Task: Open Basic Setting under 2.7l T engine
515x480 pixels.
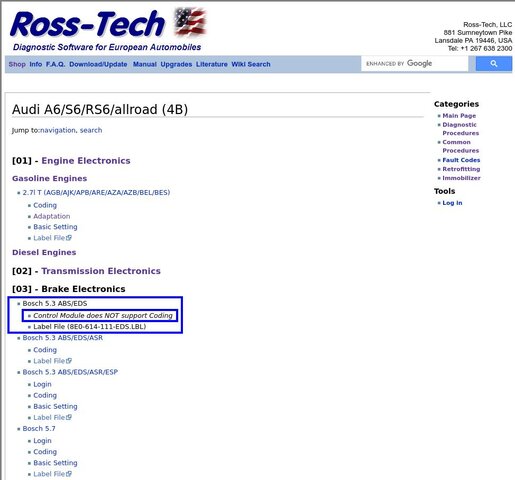Action: point(55,227)
